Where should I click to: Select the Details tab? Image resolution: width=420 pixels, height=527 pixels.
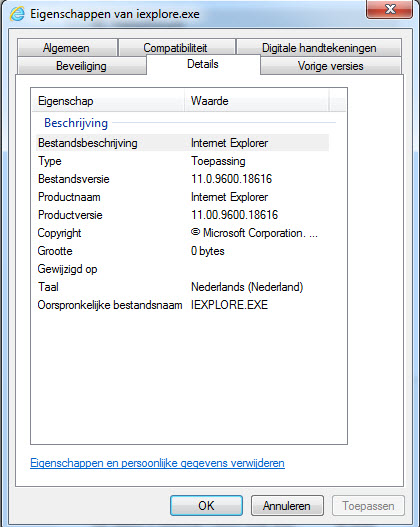point(203,64)
